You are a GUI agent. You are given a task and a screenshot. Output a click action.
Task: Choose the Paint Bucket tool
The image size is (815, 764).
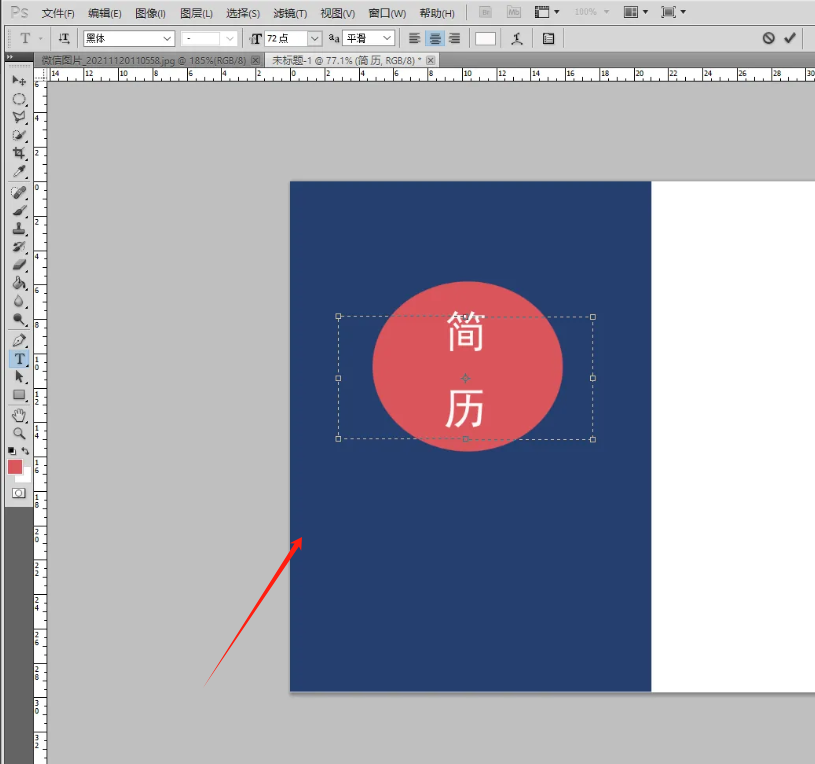coord(18,283)
